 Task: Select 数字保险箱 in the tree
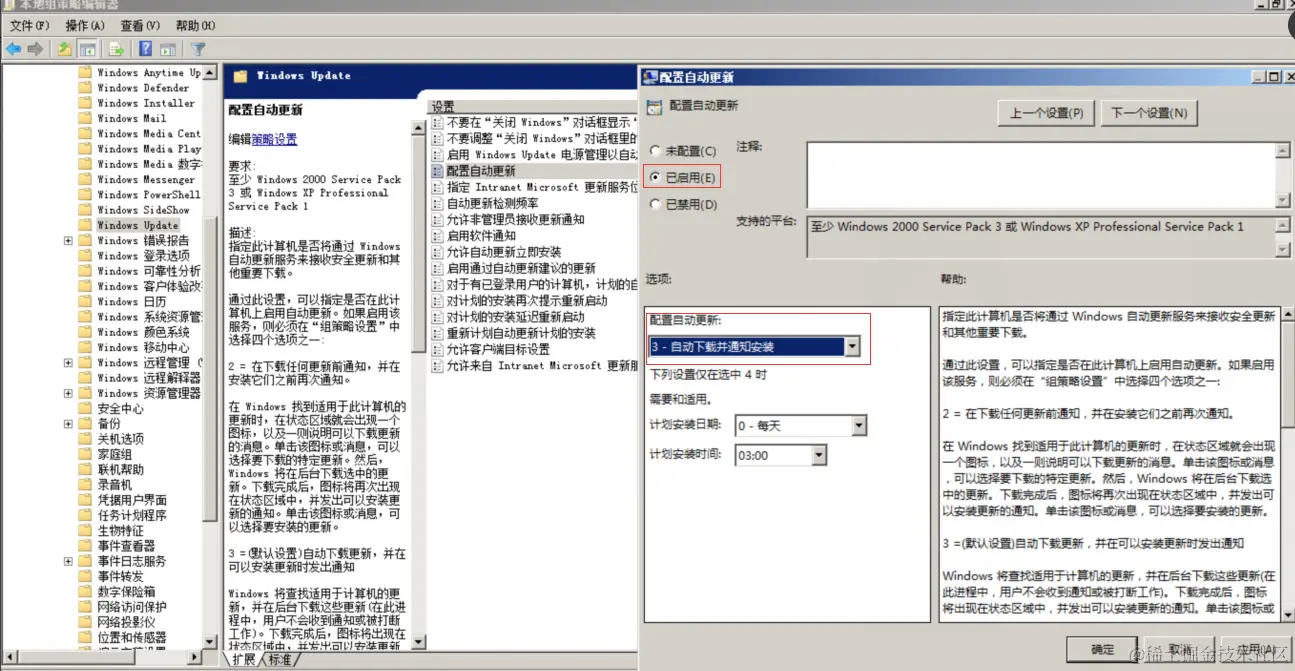point(126,591)
